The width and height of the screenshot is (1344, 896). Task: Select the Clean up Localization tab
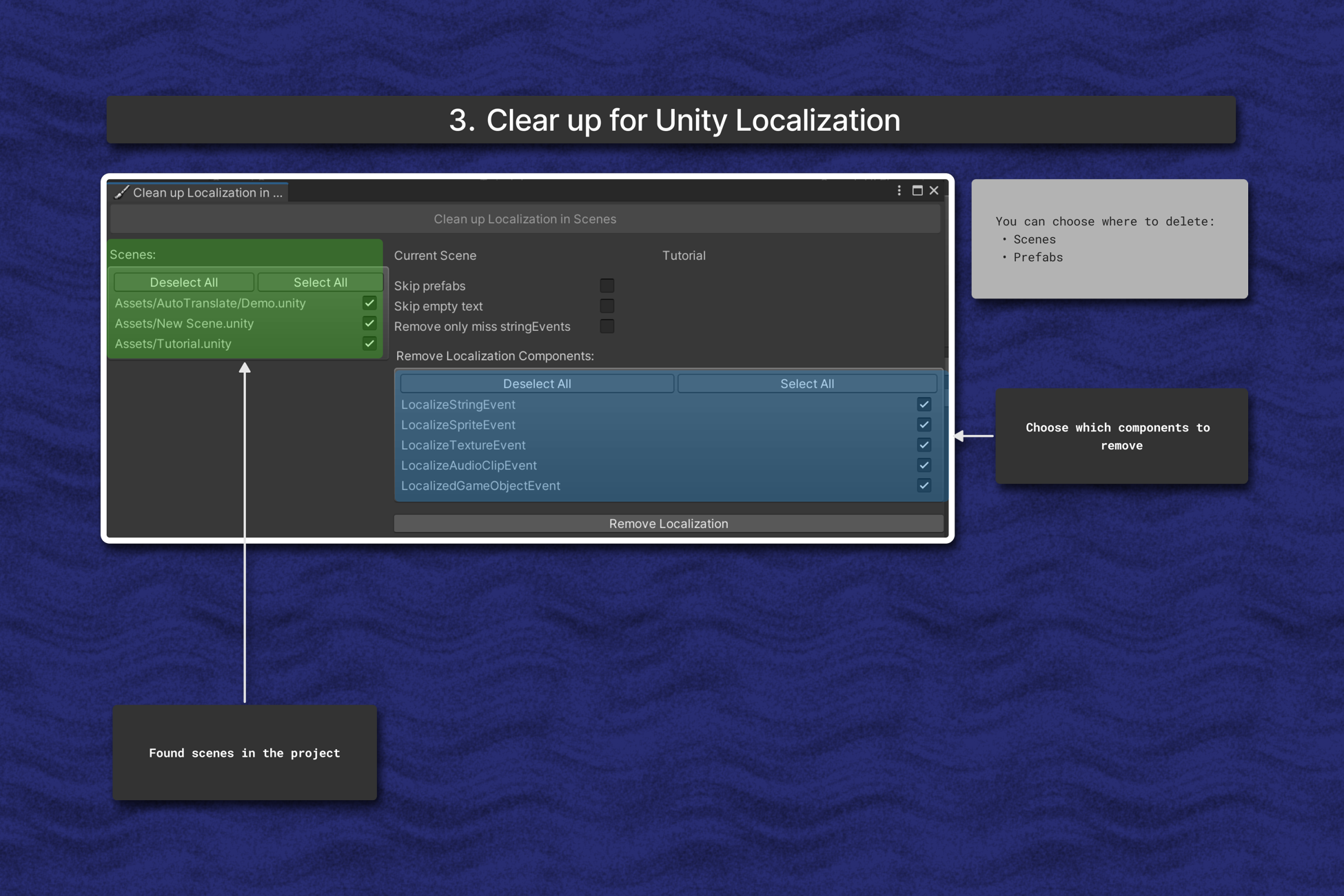(207, 192)
